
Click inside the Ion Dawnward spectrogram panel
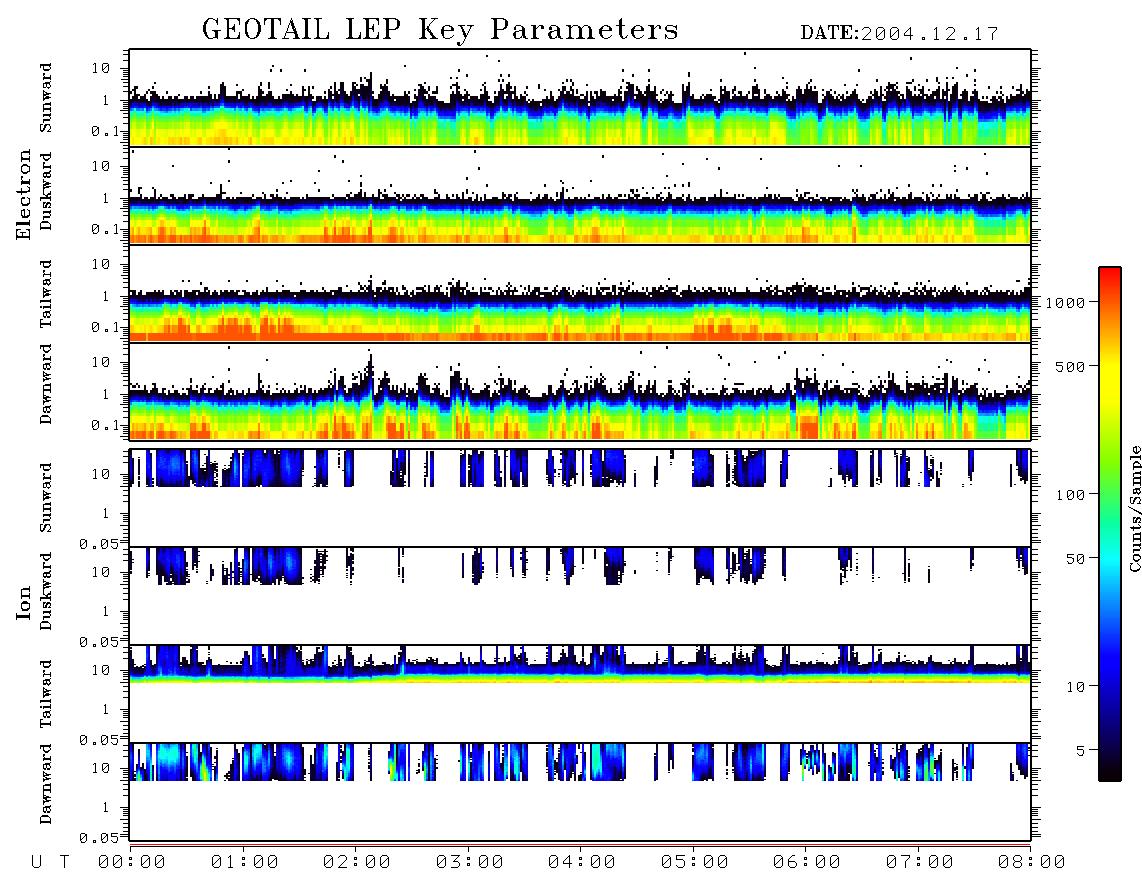(580, 792)
